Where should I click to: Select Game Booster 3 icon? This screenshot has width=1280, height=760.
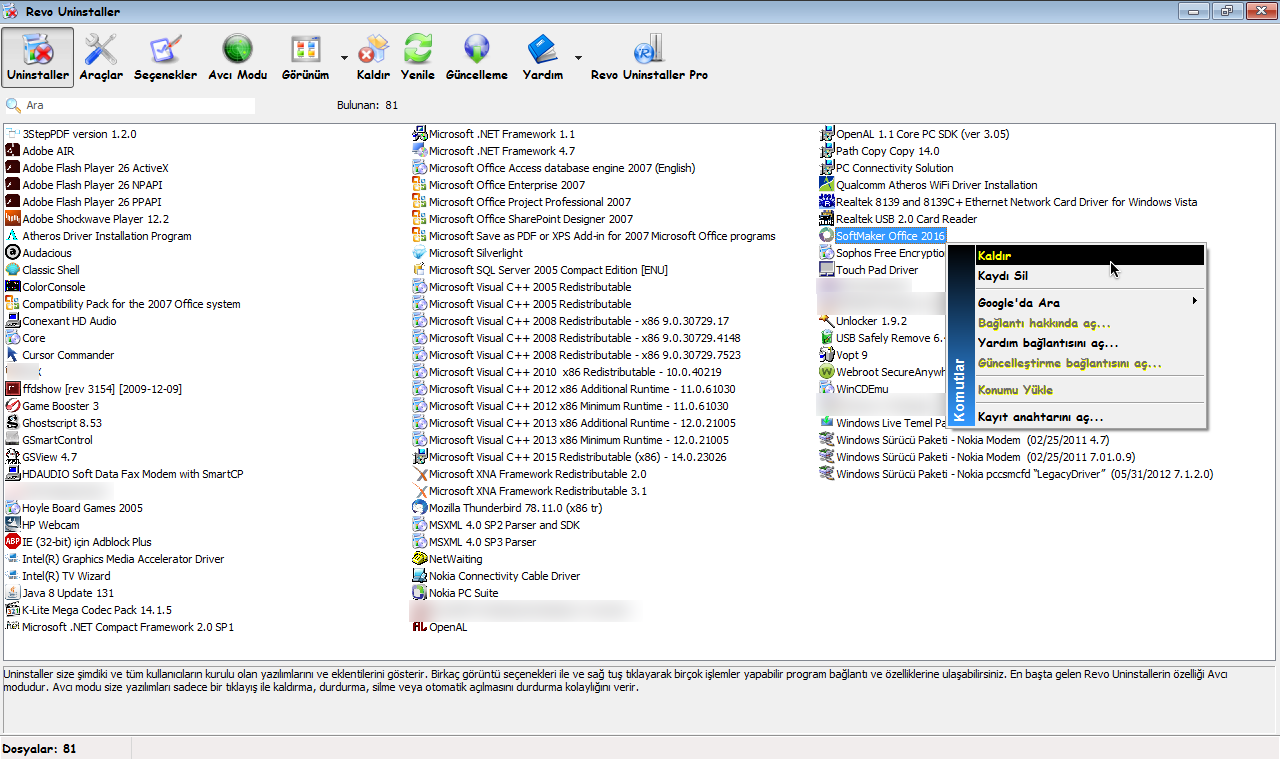click(13, 406)
